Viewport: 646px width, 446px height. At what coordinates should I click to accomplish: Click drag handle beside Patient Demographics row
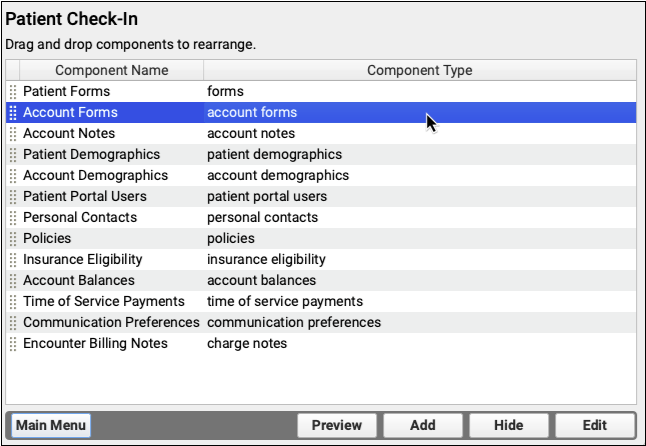(13, 155)
